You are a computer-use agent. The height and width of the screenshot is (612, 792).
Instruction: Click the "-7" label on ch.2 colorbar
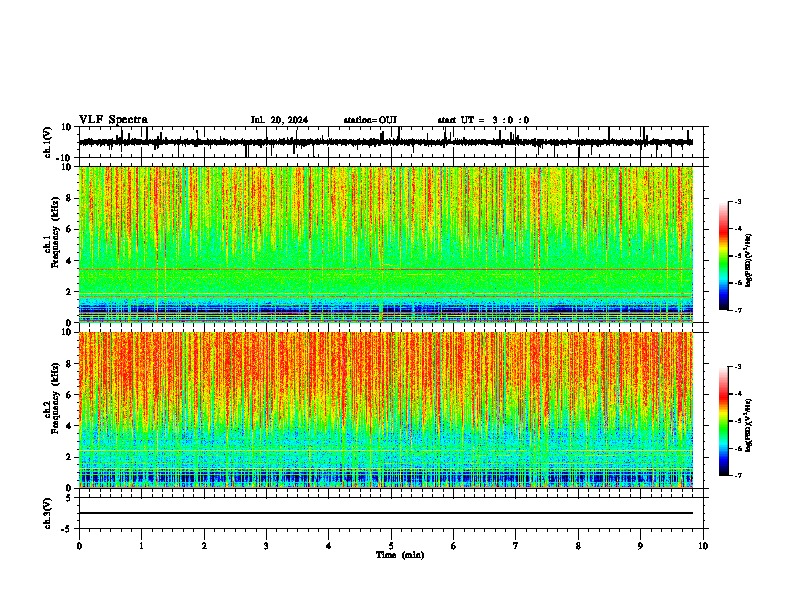click(x=738, y=476)
